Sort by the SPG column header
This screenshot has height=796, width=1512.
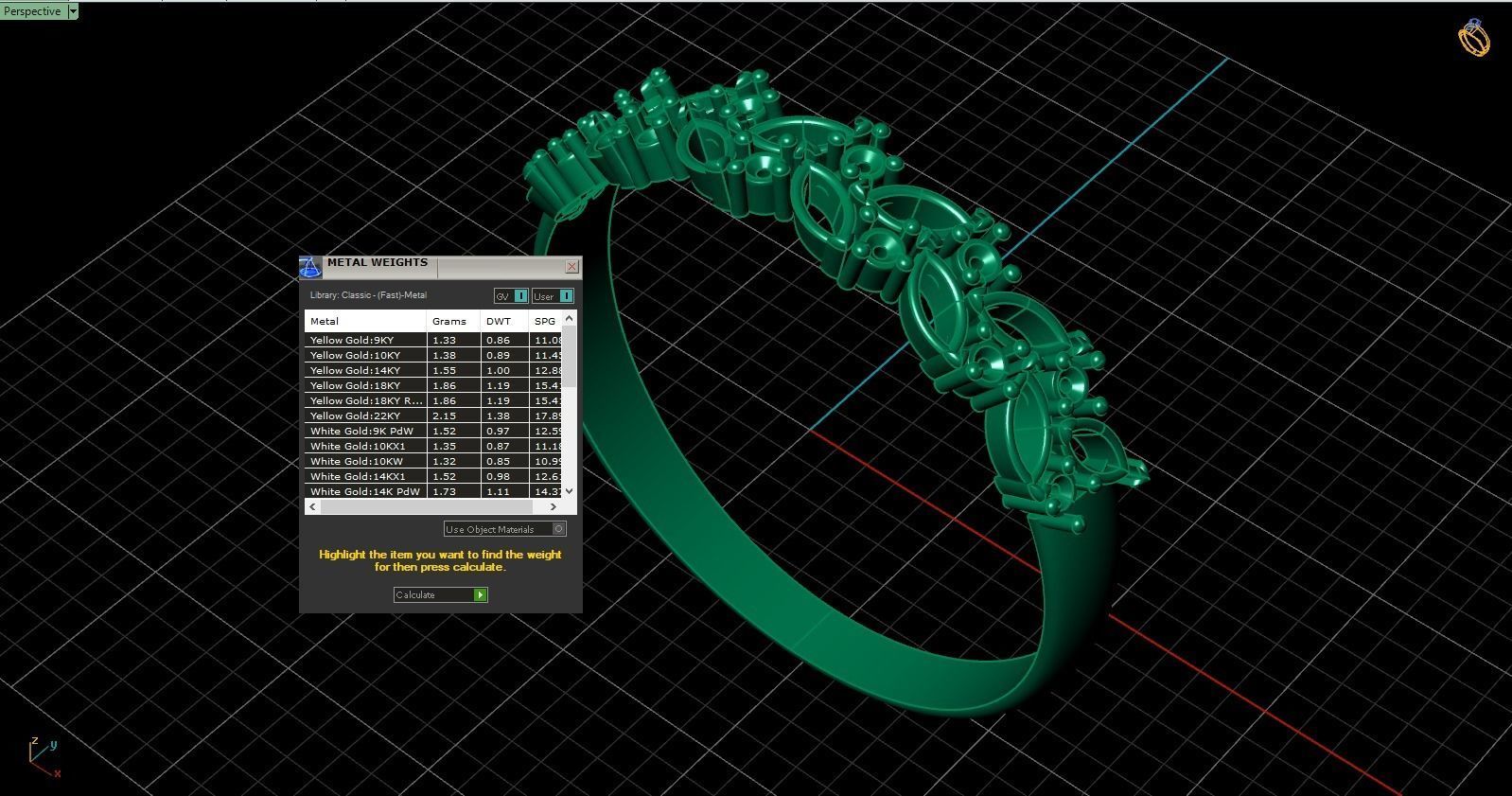(x=545, y=321)
